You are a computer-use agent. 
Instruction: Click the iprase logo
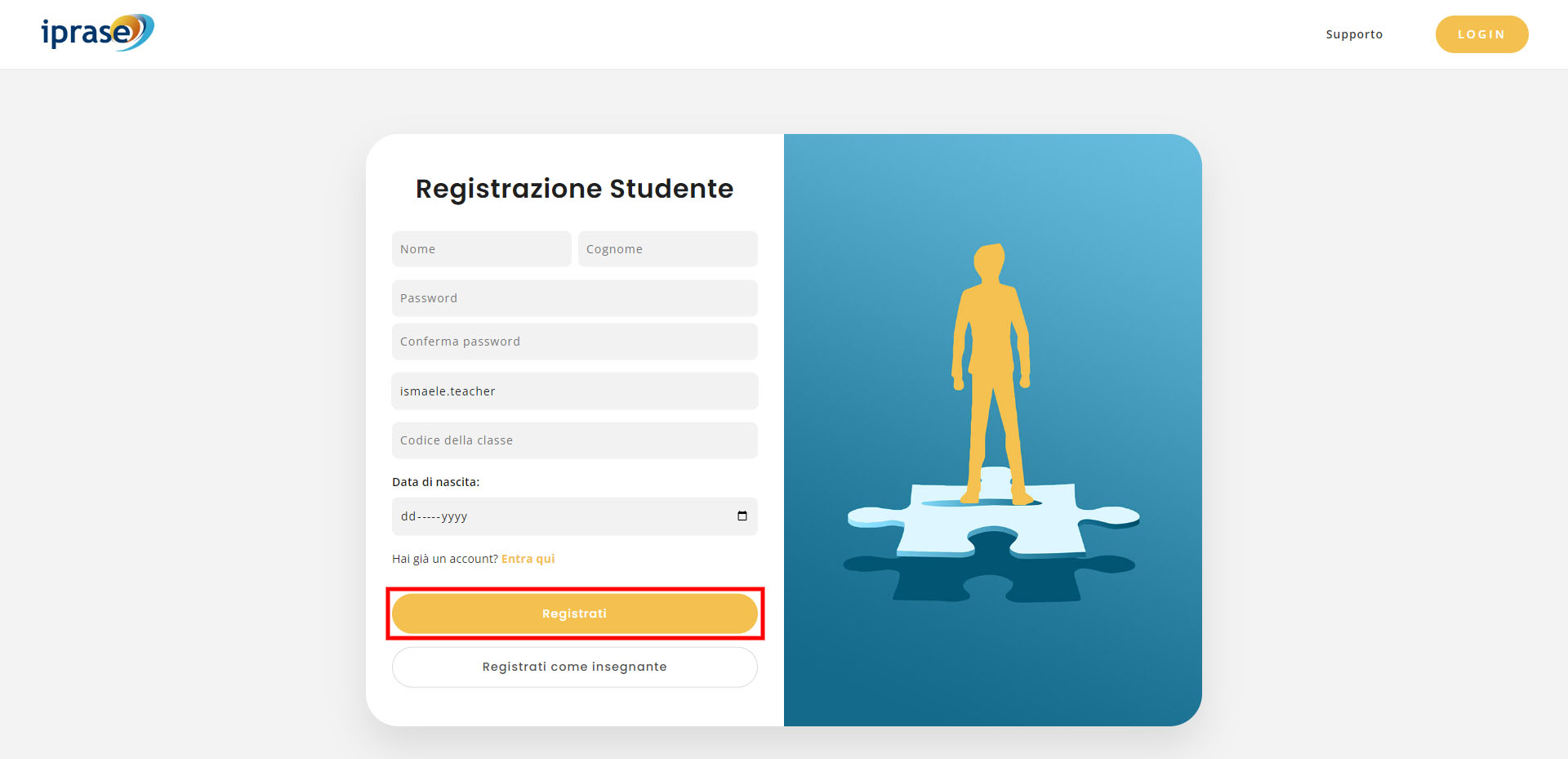click(x=97, y=33)
